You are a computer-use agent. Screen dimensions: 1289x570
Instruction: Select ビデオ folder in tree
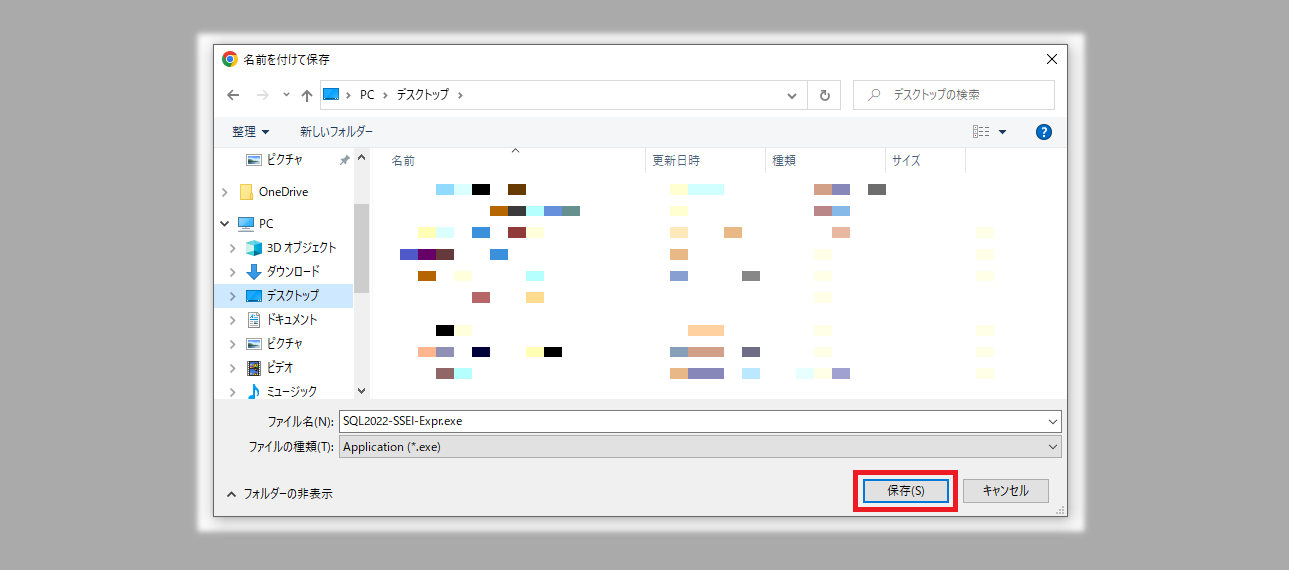pyautogui.click(x=279, y=368)
